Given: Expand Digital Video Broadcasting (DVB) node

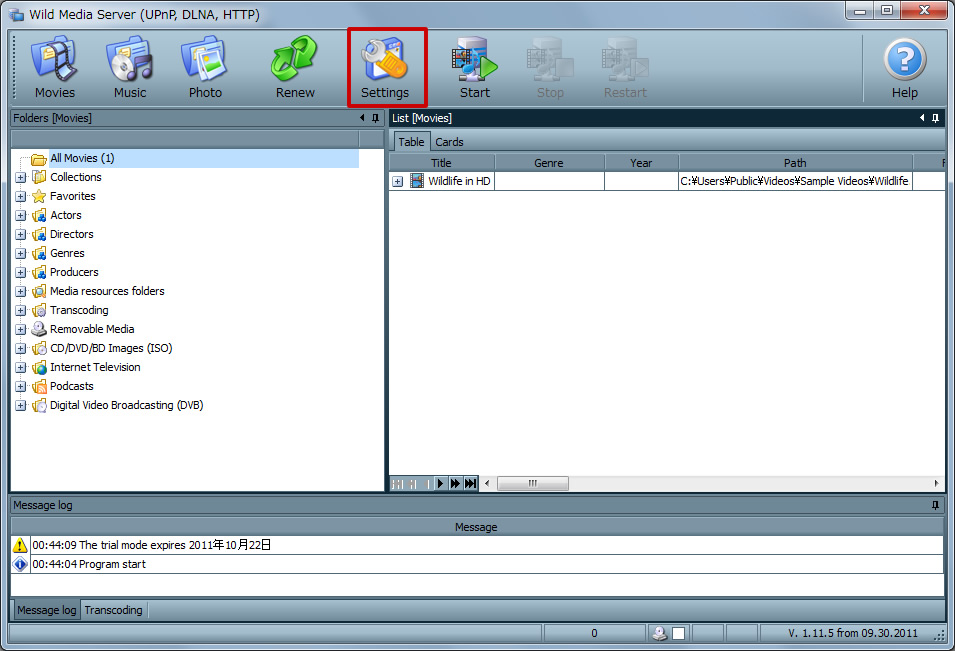Looking at the screenshot, I should coord(21,406).
